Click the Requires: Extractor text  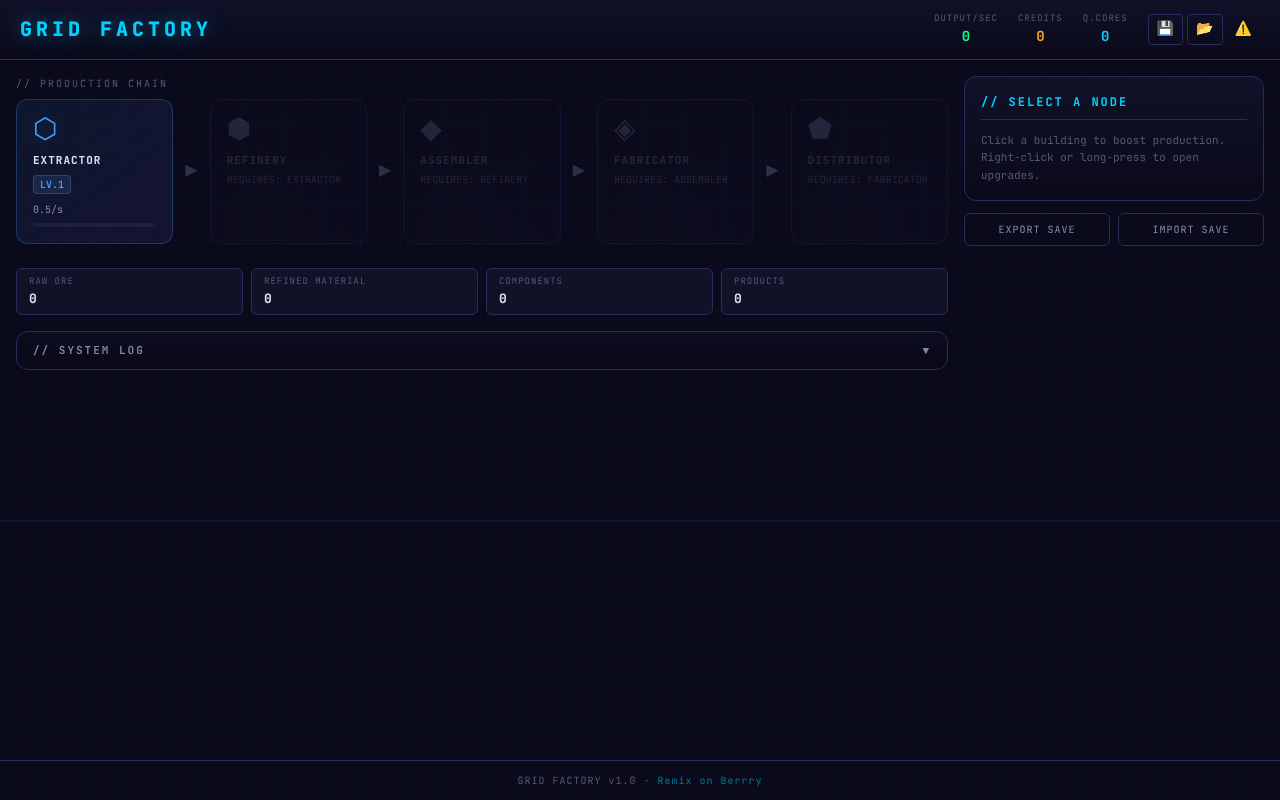(x=284, y=180)
